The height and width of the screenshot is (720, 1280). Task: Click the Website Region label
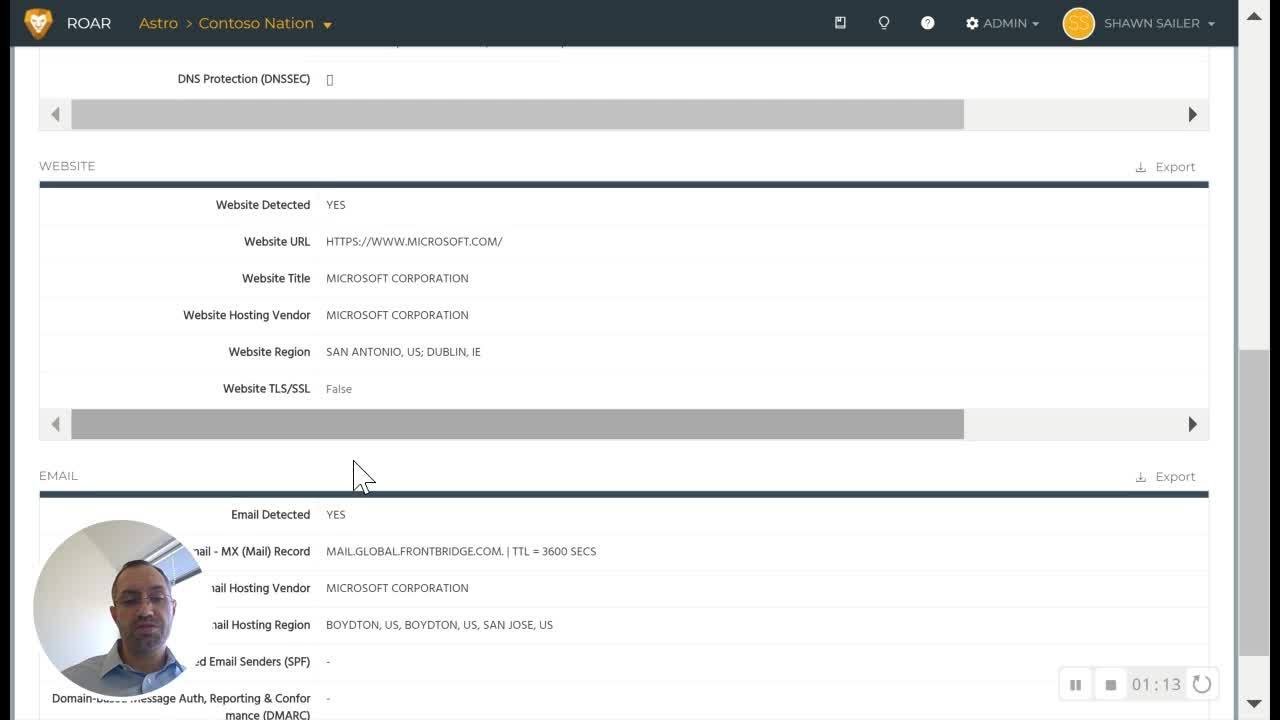point(269,352)
